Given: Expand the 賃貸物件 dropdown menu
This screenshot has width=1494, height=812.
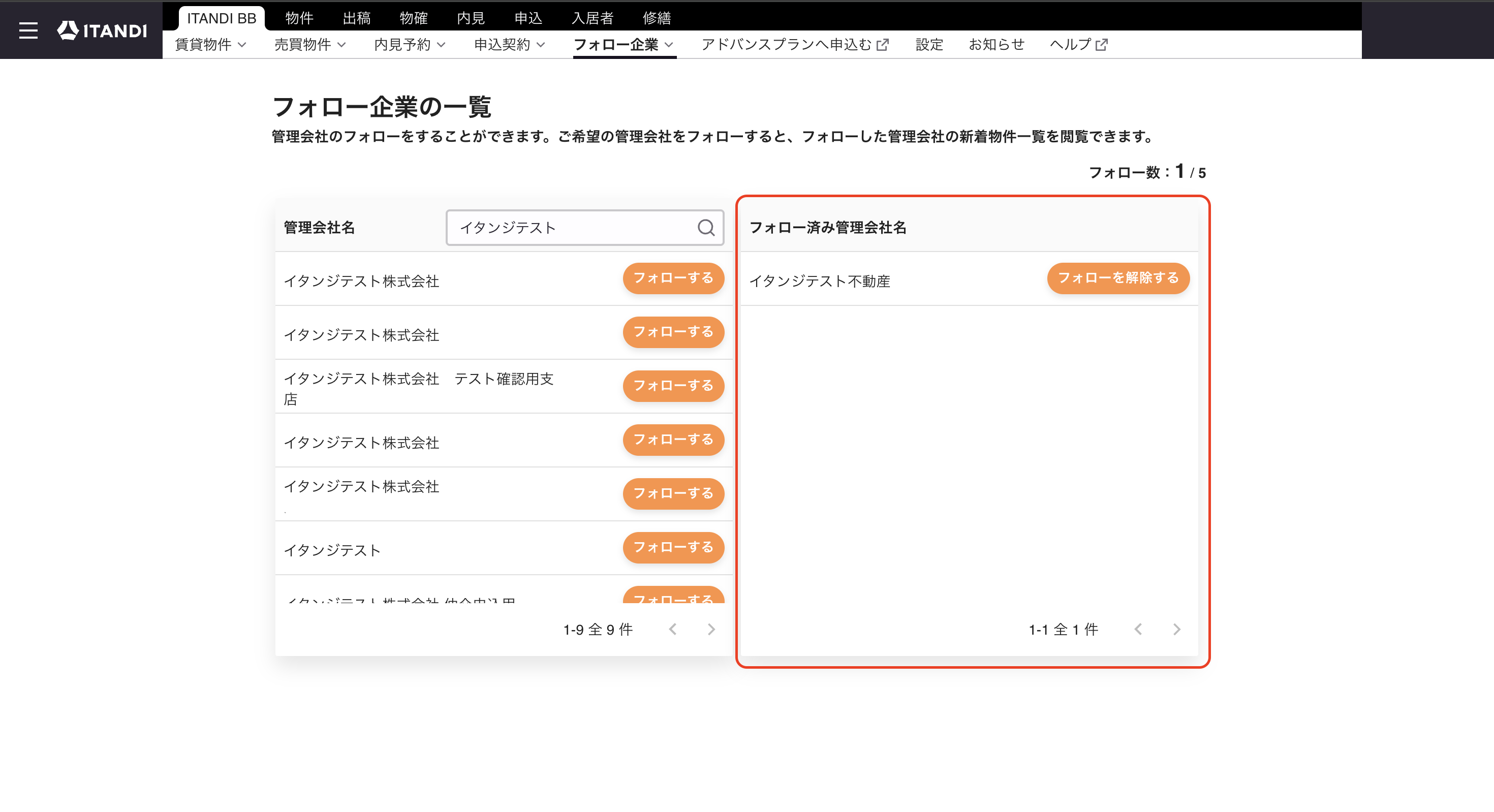Looking at the screenshot, I should [210, 45].
